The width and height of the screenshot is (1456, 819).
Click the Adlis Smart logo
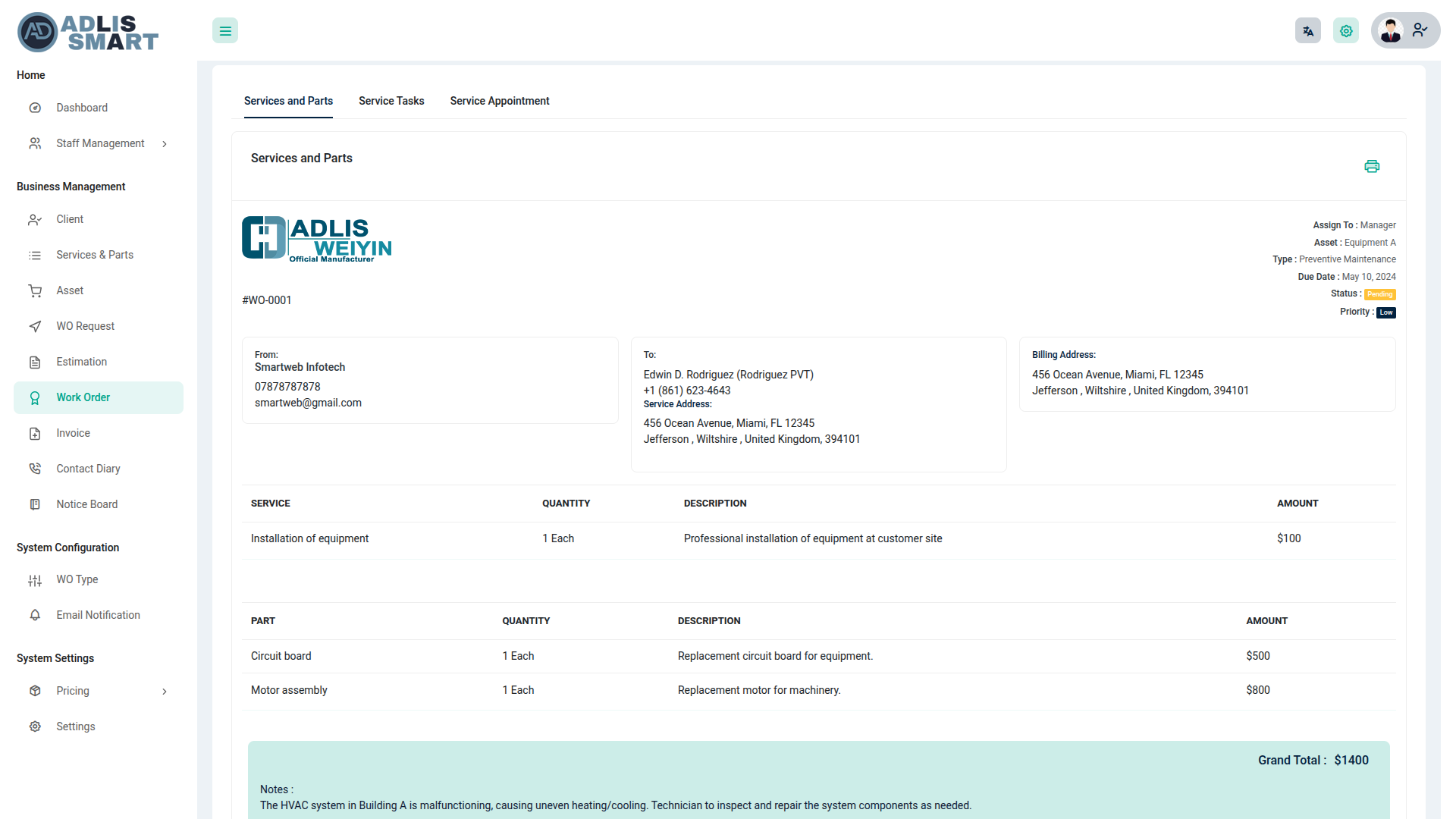point(88,33)
